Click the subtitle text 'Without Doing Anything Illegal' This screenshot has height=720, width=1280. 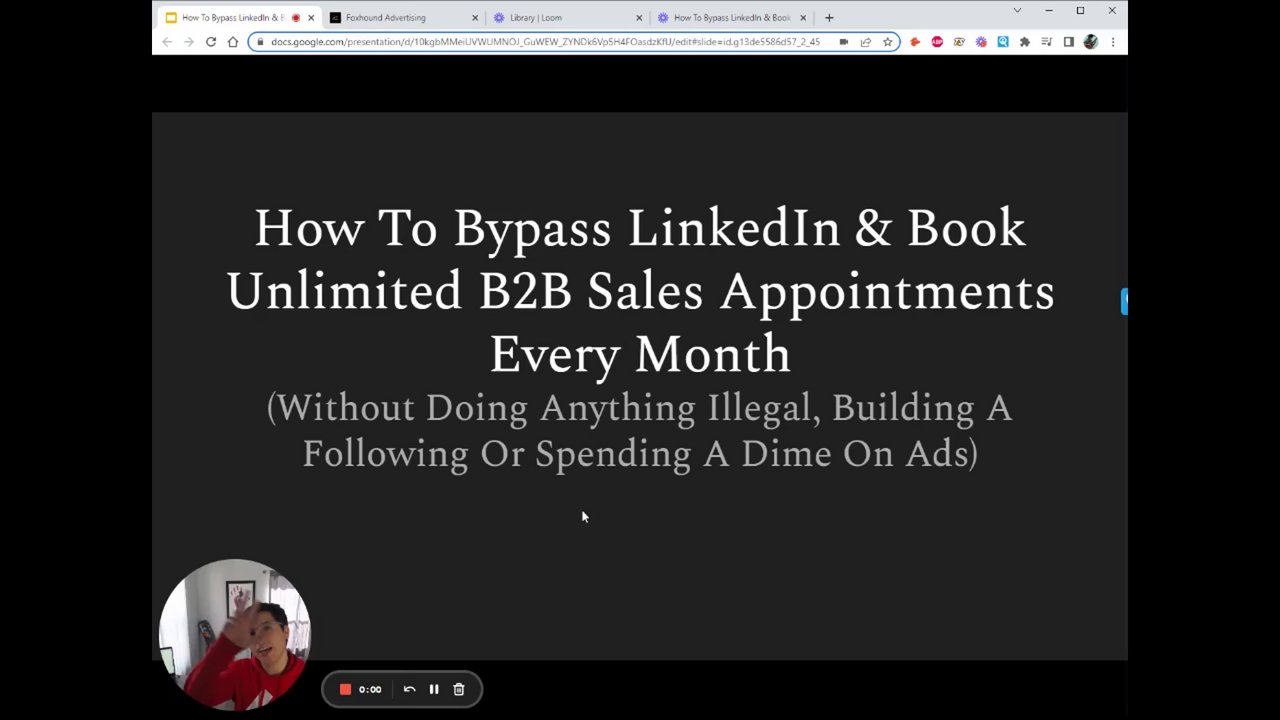(x=541, y=408)
